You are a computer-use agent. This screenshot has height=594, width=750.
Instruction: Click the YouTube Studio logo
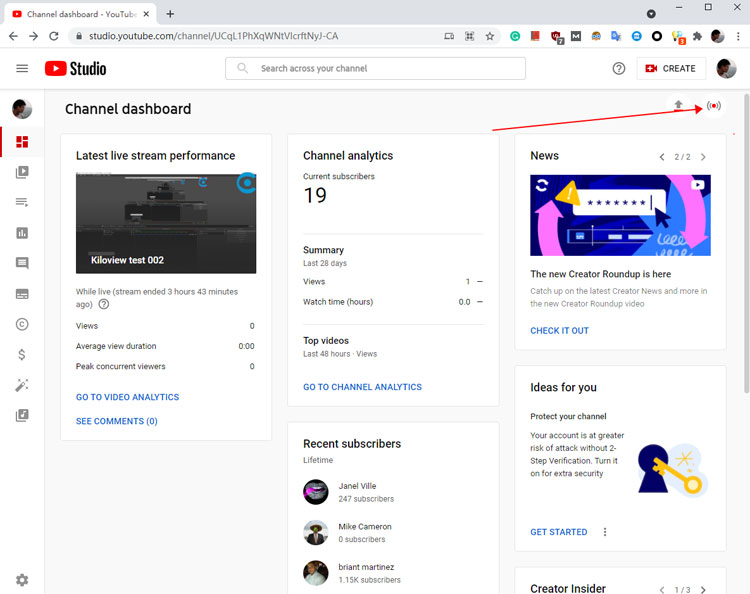[x=76, y=68]
